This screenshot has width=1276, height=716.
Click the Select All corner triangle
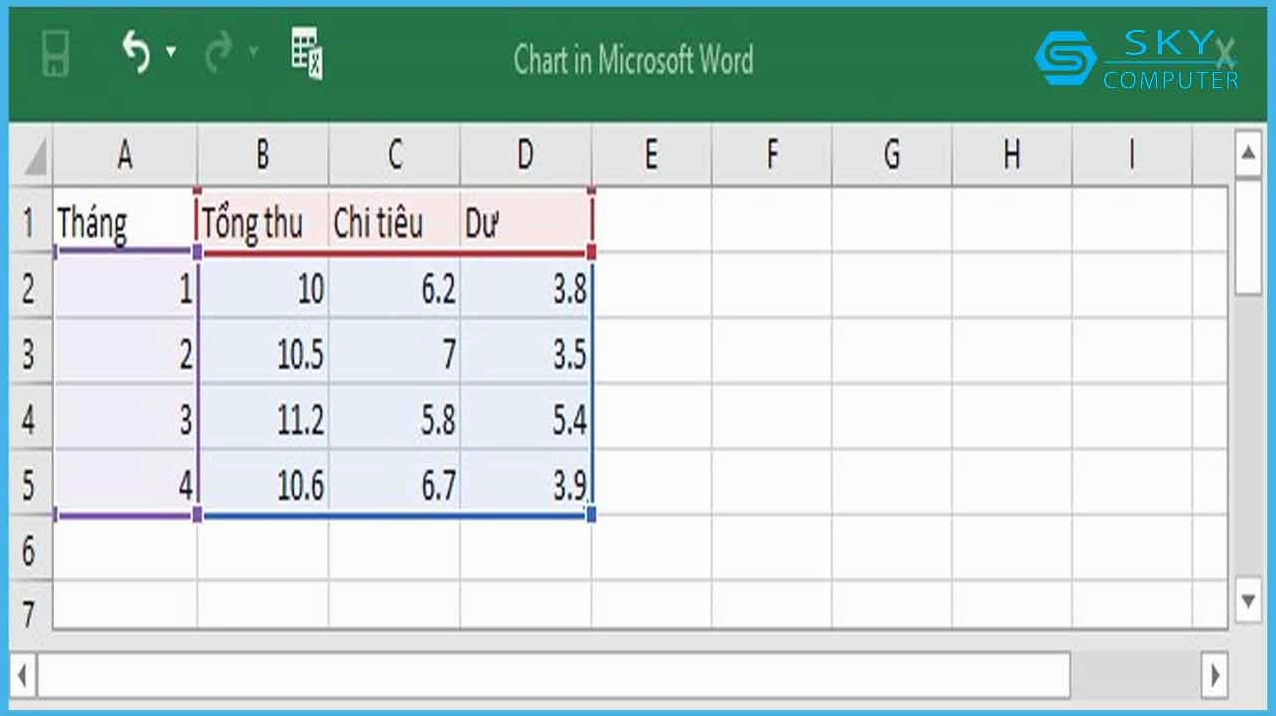click(34, 156)
